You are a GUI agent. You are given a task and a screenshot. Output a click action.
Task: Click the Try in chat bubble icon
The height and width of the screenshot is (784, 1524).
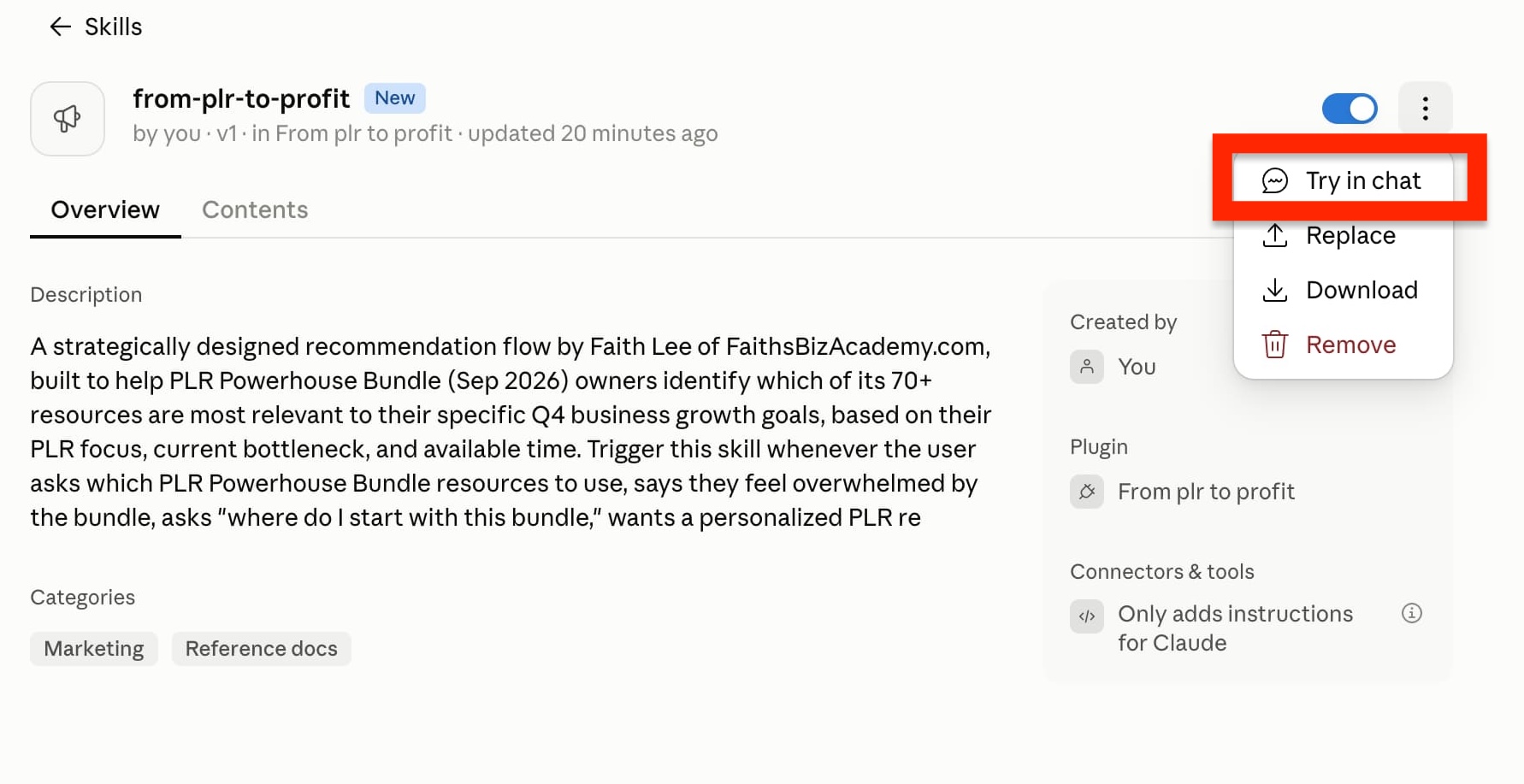point(1274,181)
